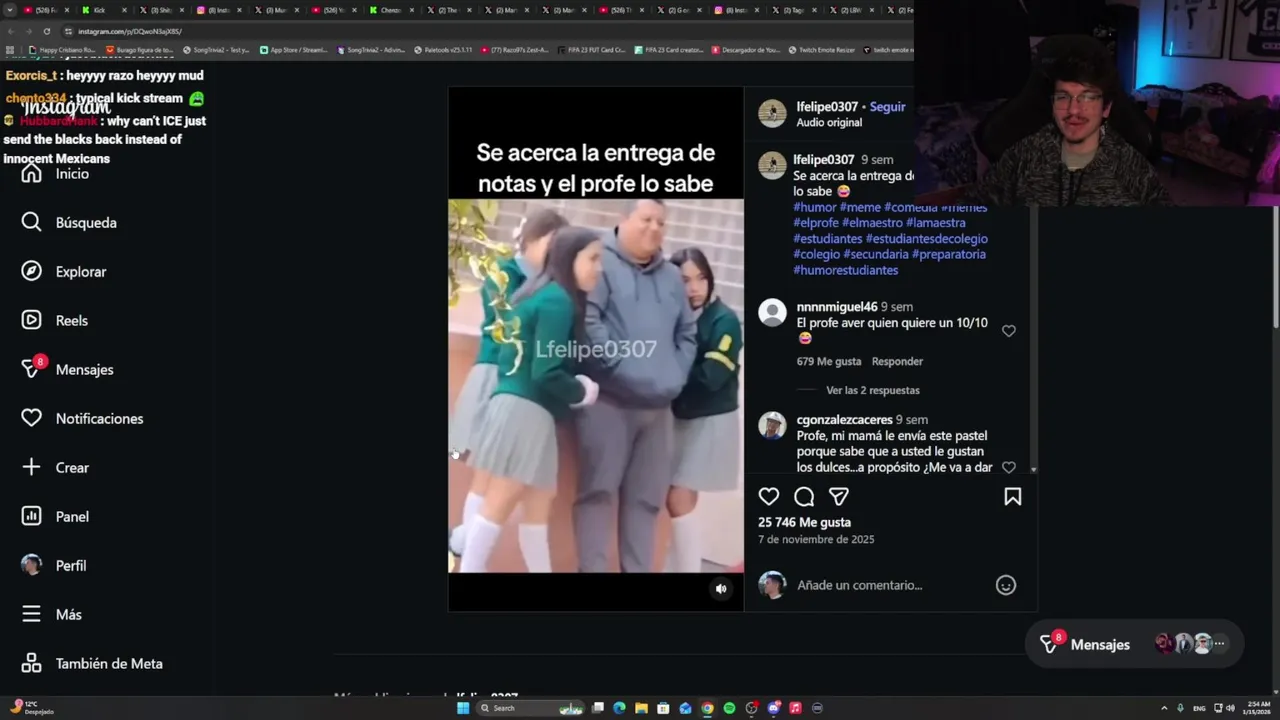Open File Explorer from the taskbar
1280x720 pixels.
[x=641, y=708]
